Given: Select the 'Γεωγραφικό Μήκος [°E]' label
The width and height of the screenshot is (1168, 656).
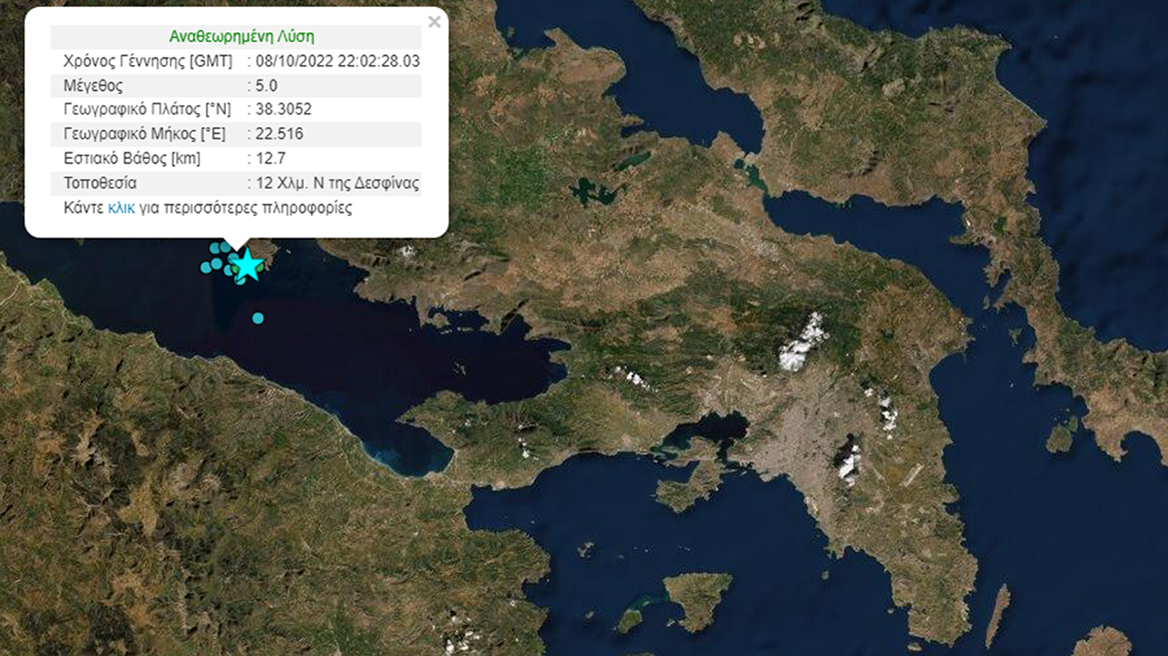Looking at the screenshot, I should [x=145, y=134].
